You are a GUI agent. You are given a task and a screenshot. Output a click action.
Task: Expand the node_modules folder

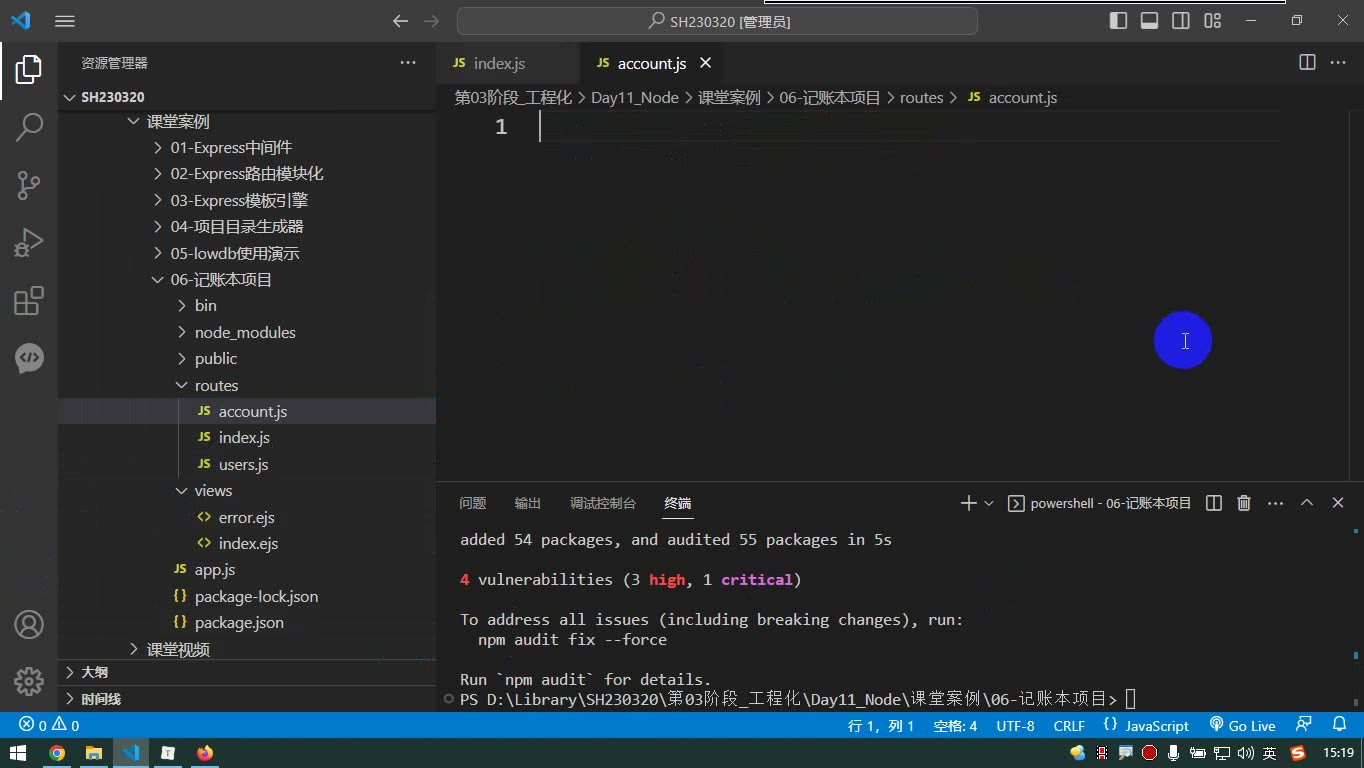(x=246, y=332)
